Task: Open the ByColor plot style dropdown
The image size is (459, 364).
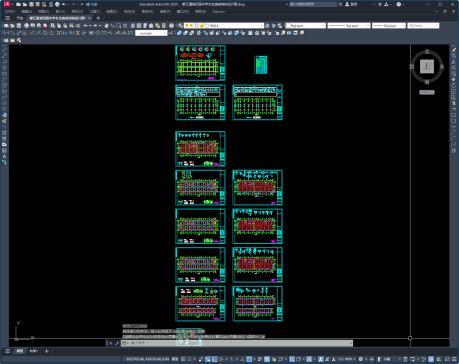Action: pyautogui.click(x=423, y=26)
